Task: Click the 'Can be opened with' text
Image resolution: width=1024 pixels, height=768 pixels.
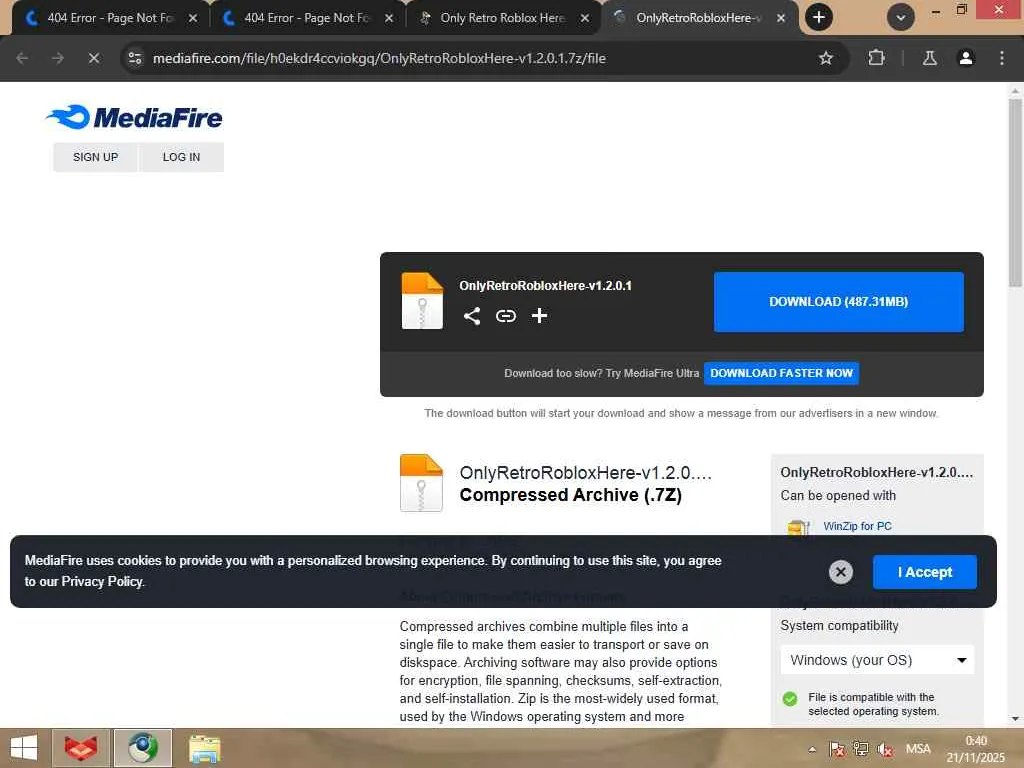Action: point(838,496)
